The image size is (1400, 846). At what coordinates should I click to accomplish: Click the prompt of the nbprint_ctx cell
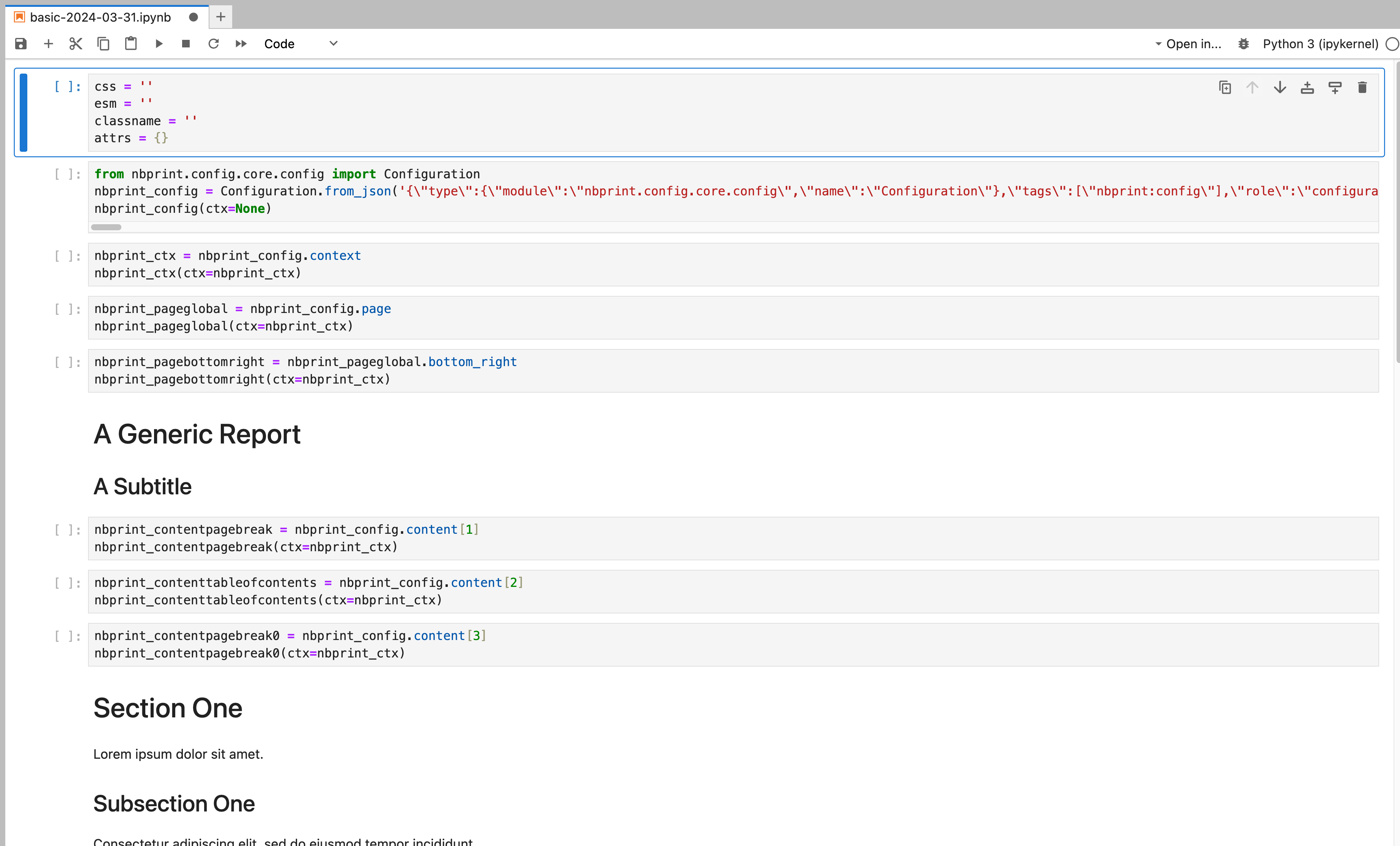tap(67, 256)
